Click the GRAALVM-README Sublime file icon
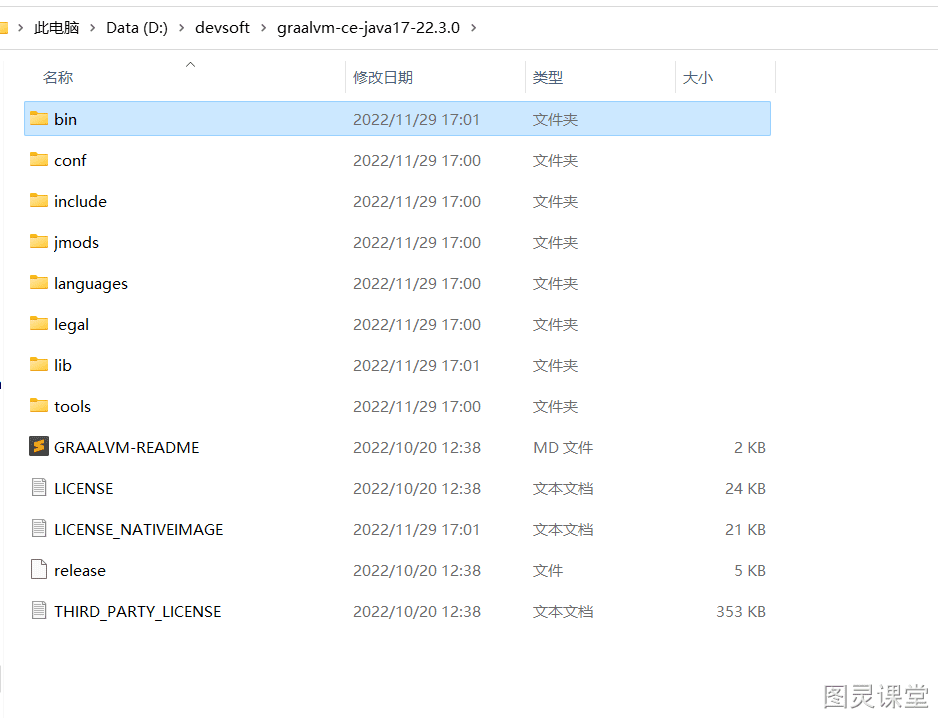Image resolution: width=938 pixels, height=718 pixels. (39, 446)
